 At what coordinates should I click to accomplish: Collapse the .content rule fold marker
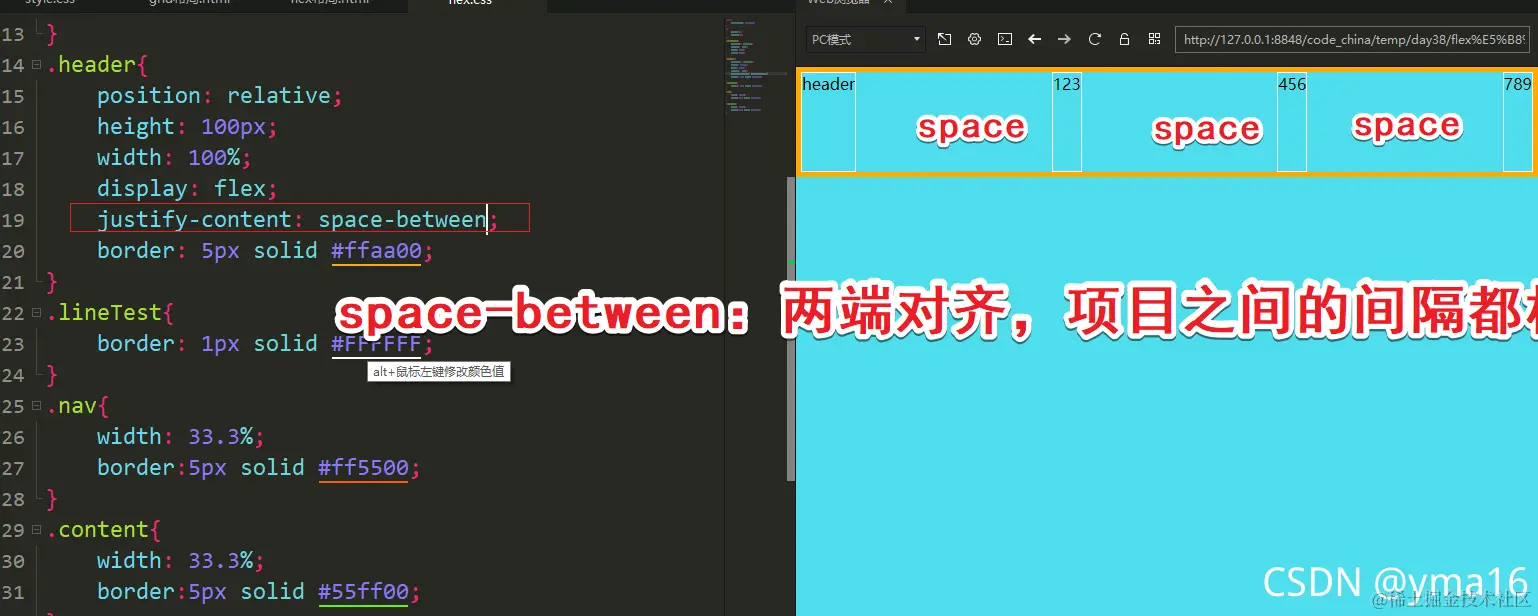click(36, 529)
